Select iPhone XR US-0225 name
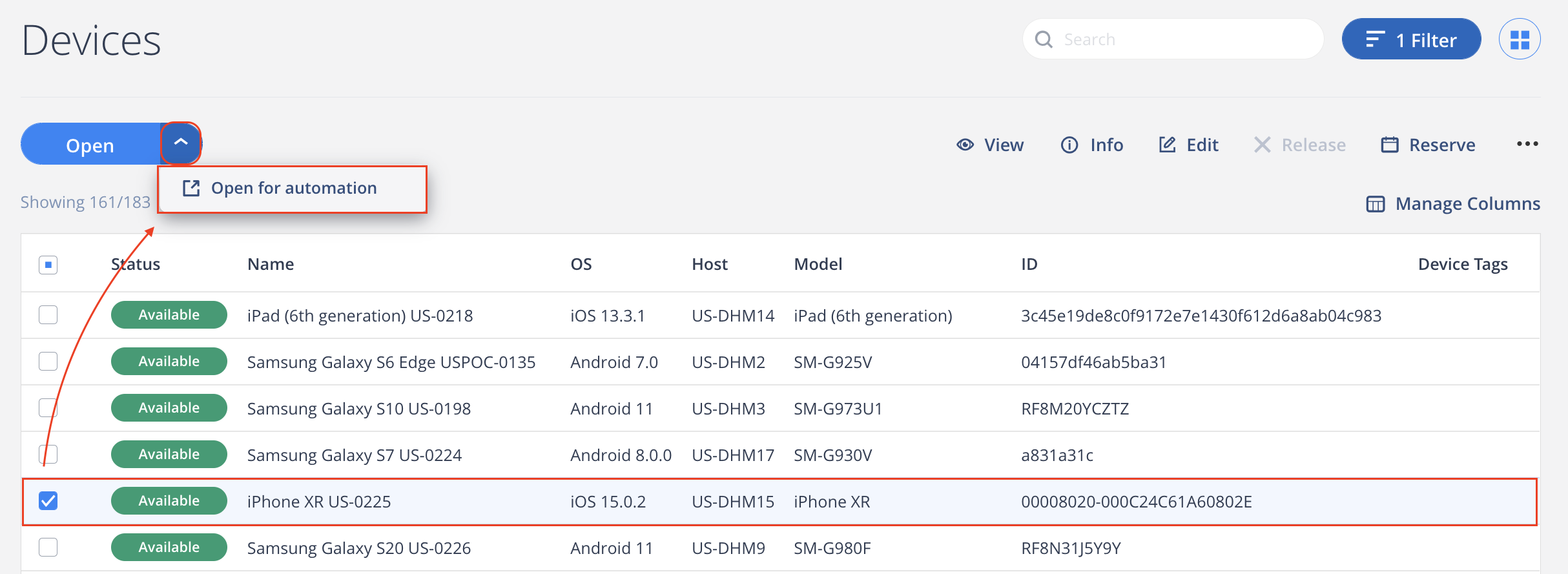 point(319,502)
